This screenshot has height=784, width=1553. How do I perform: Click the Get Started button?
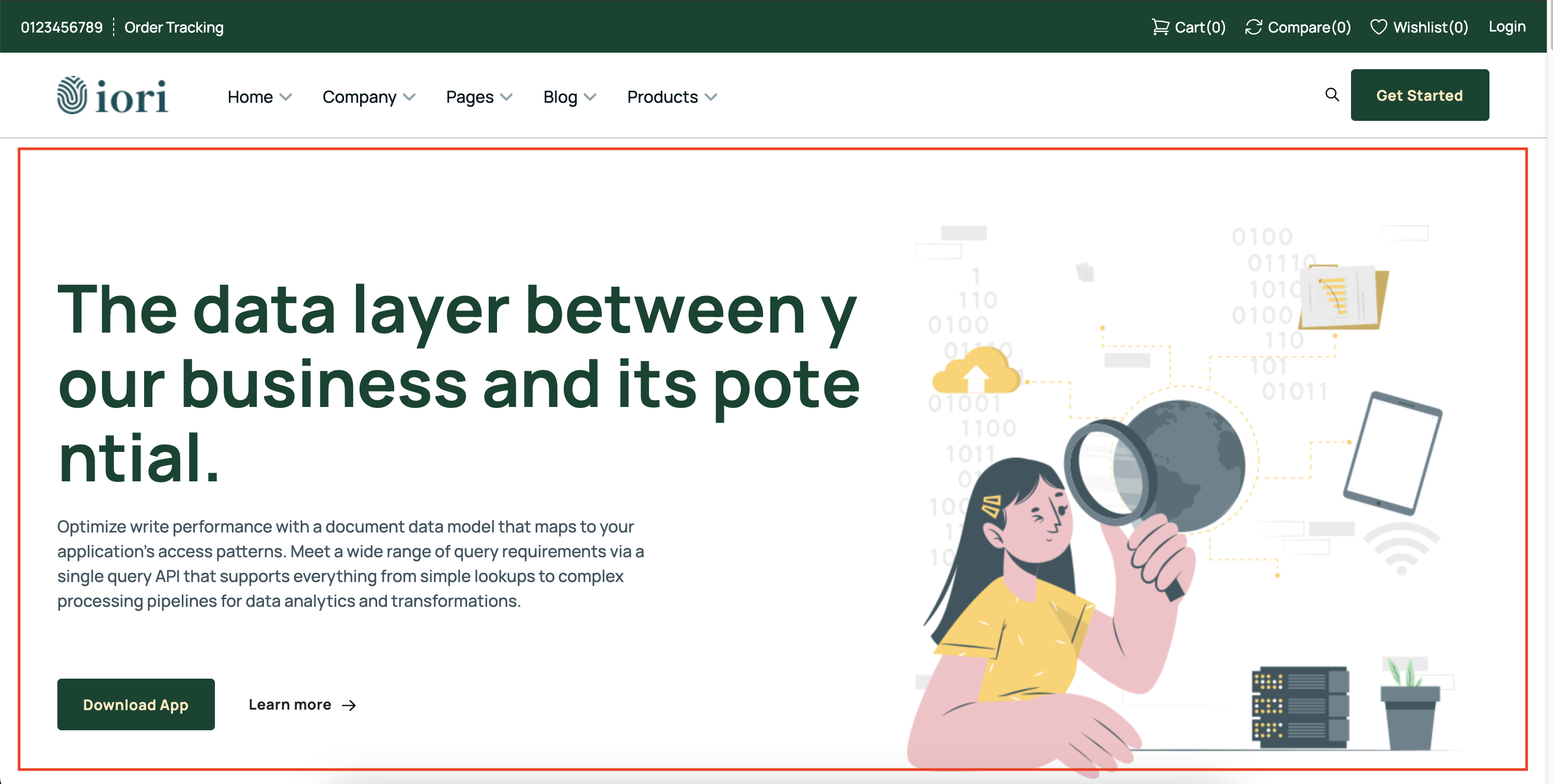click(x=1419, y=95)
